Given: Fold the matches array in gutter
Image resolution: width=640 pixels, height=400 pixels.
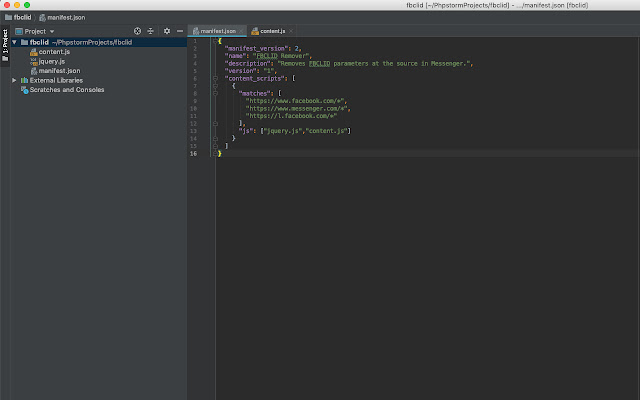Looking at the screenshot, I should pyautogui.click(x=216, y=94).
